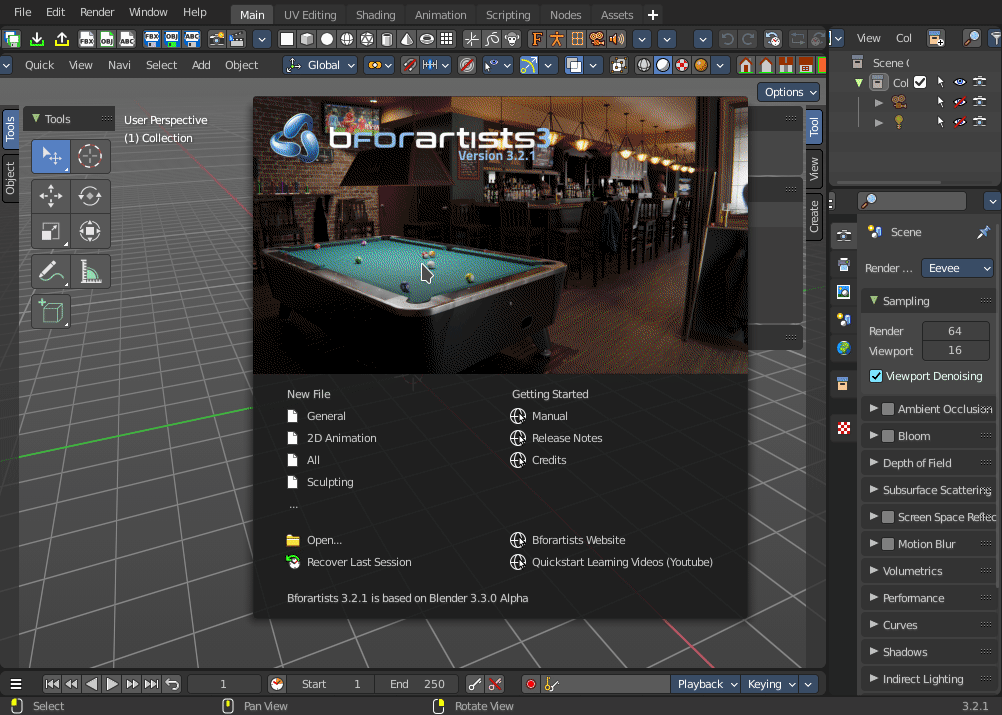Open the Render properties tab icon
This screenshot has width=1002, height=715.
tap(844, 235)
